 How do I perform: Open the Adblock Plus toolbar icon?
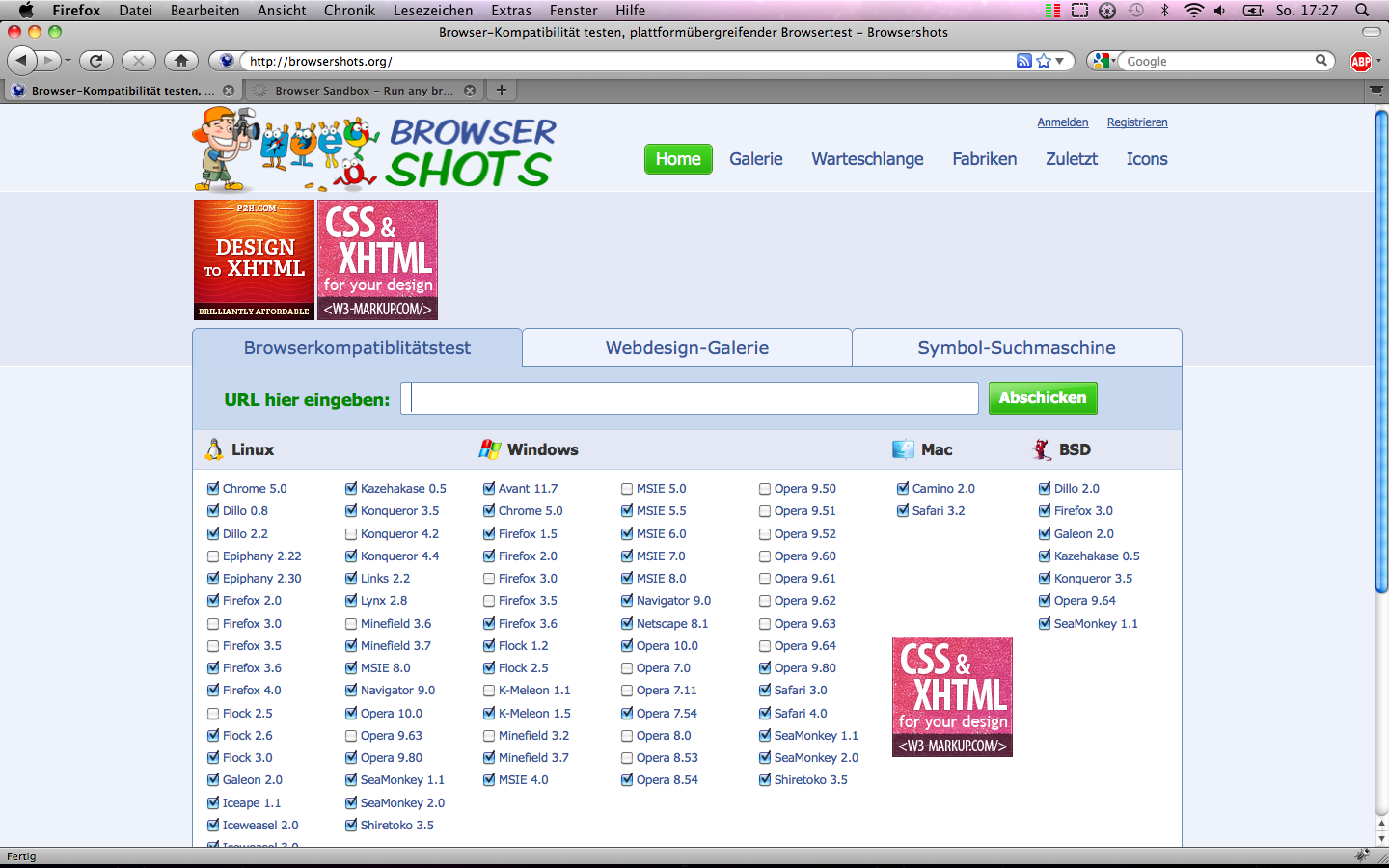click(x=1361, y=61)
